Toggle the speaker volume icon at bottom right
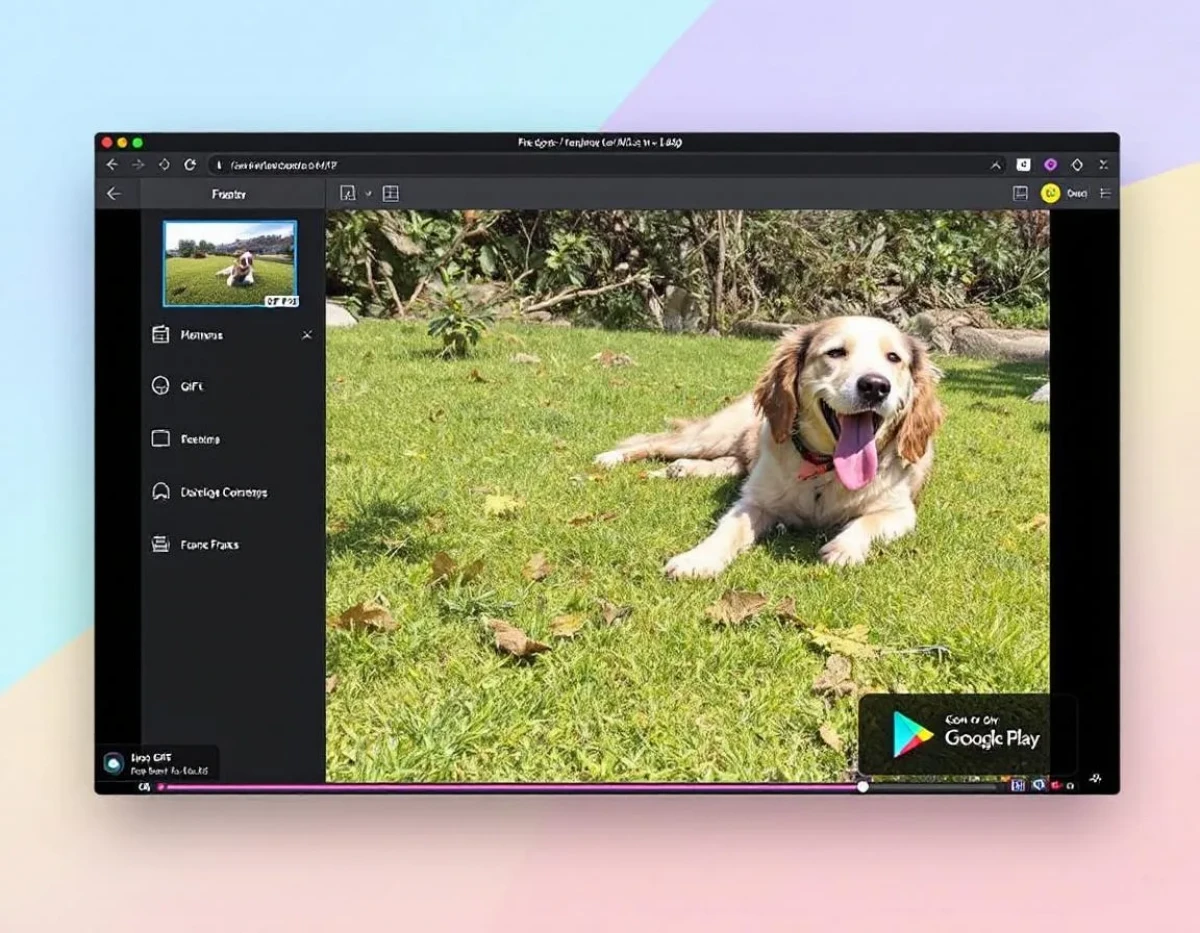The width and height of the screenshot is (1200, 933). (x=1039, y=786)
